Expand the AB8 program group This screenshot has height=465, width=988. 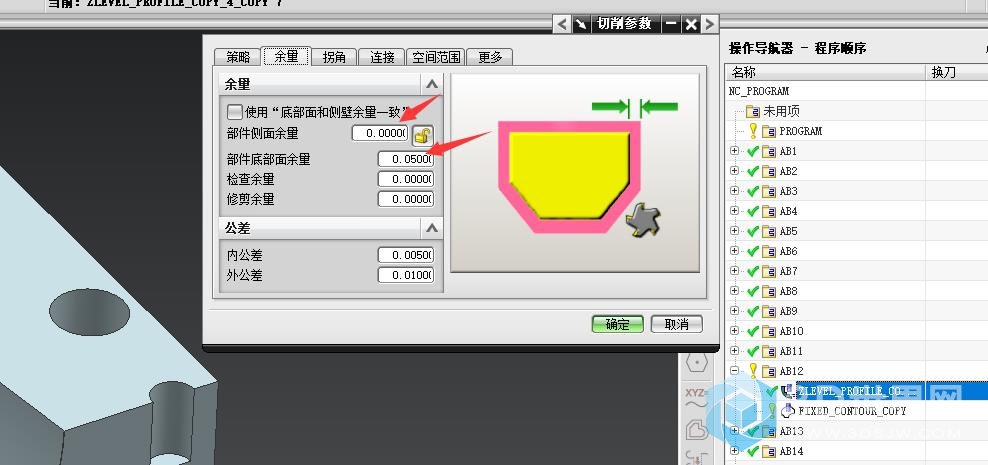[x=735, y=291]
